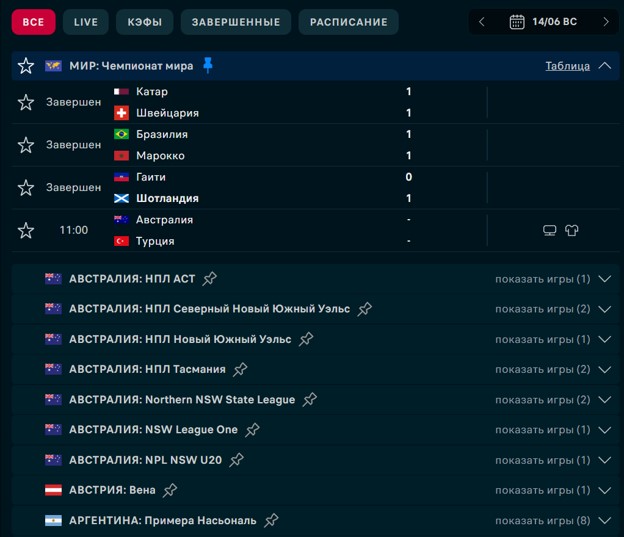Image resolution: width=624 pixels, height=537 pixels.
Task: Open Гаити team name
Action: [x=150, y=177]
